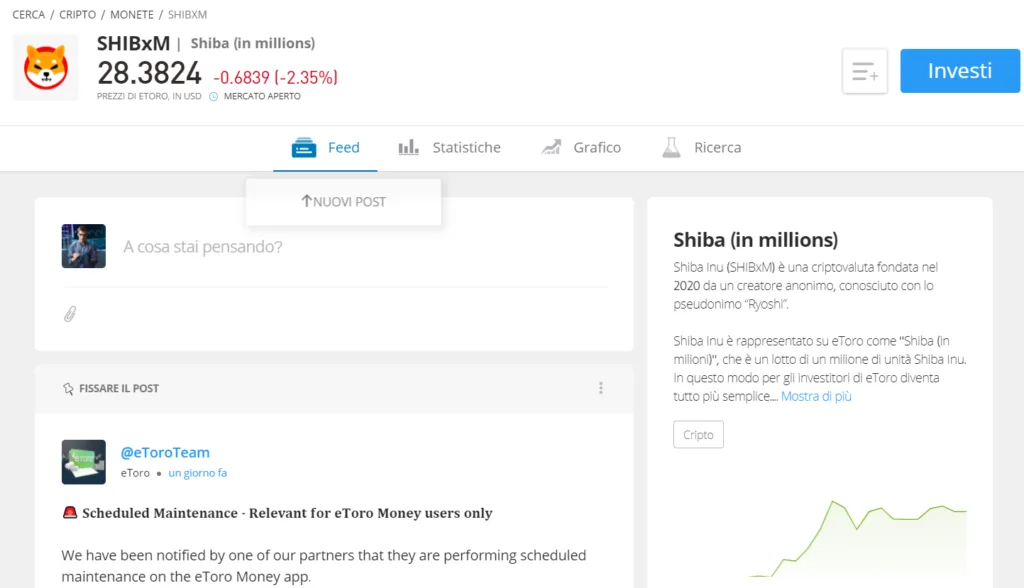Click the 'un giorno fa' timestamp link
This screenshot has width=1024, height=588.
[x=198, y=473]
